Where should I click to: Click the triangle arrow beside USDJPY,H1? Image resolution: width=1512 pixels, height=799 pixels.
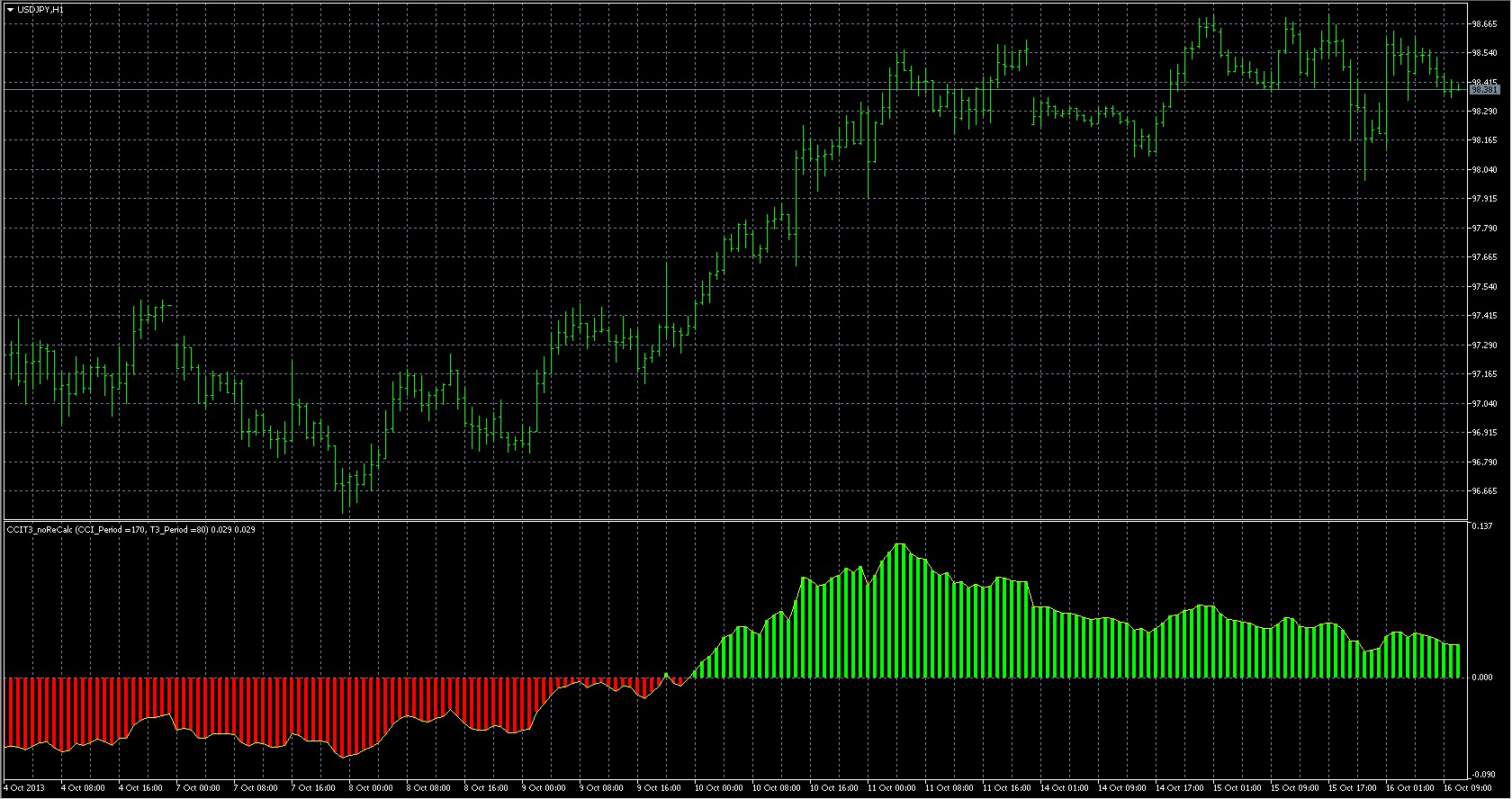(x=10, y=9)
